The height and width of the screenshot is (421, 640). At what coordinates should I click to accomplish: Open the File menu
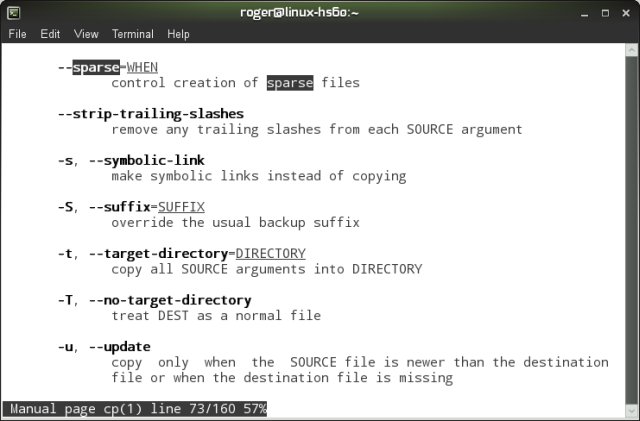point(17,34)
